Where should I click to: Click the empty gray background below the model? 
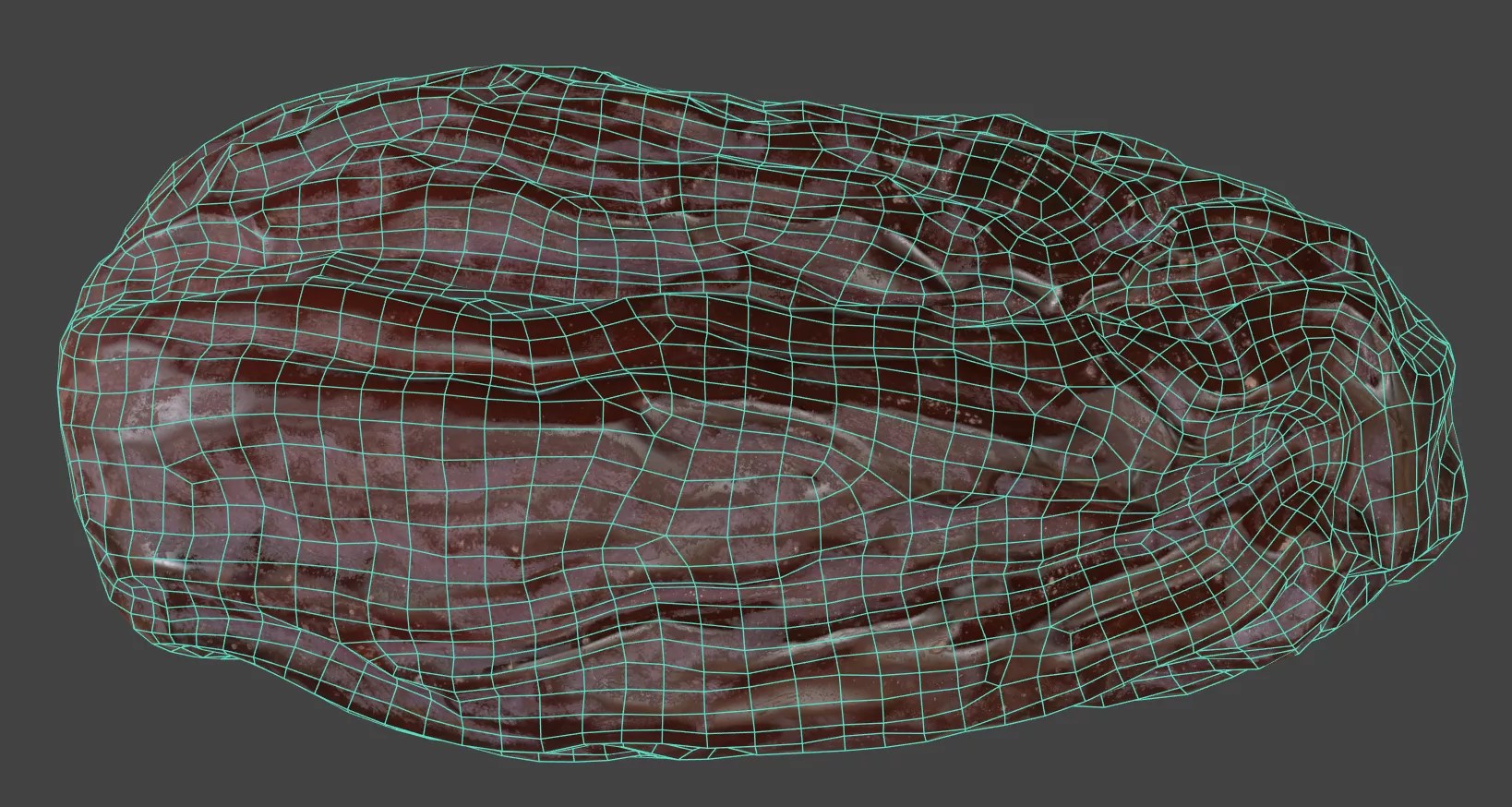coord(738,780)
